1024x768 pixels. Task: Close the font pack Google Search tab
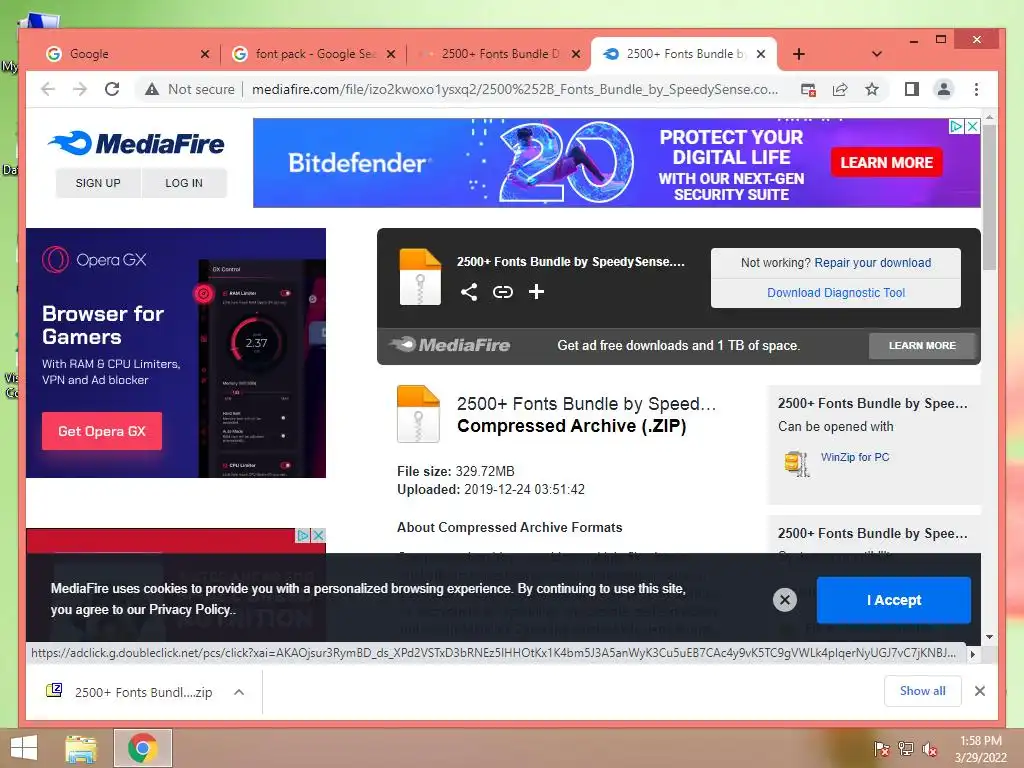[391, 54]
